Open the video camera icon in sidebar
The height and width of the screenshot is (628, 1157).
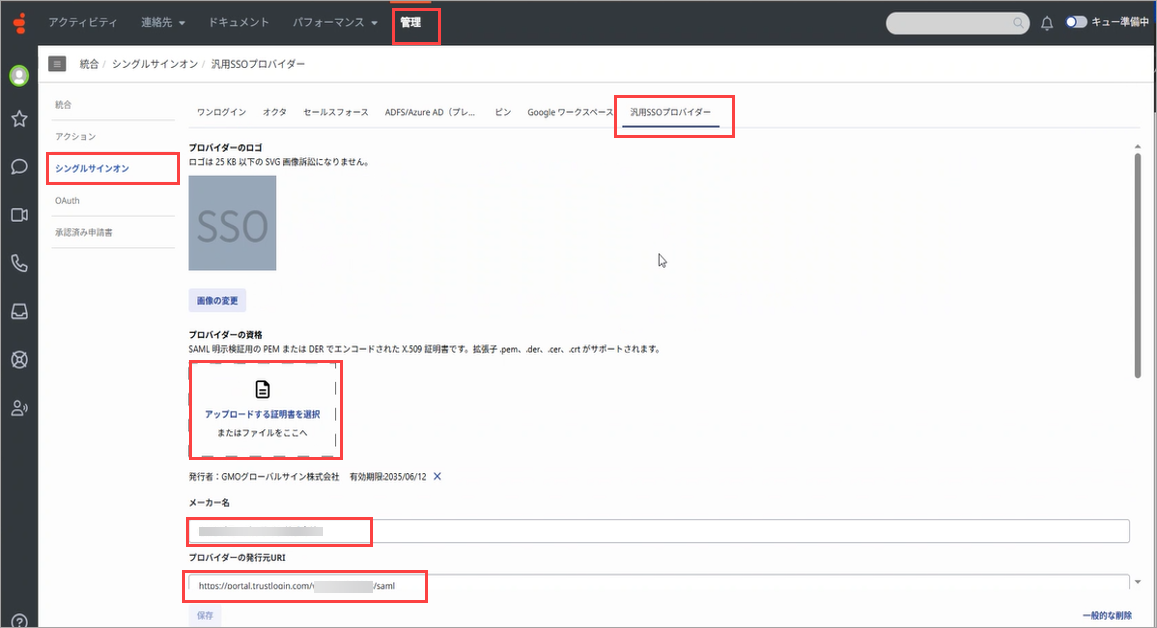tap(19, 215)
